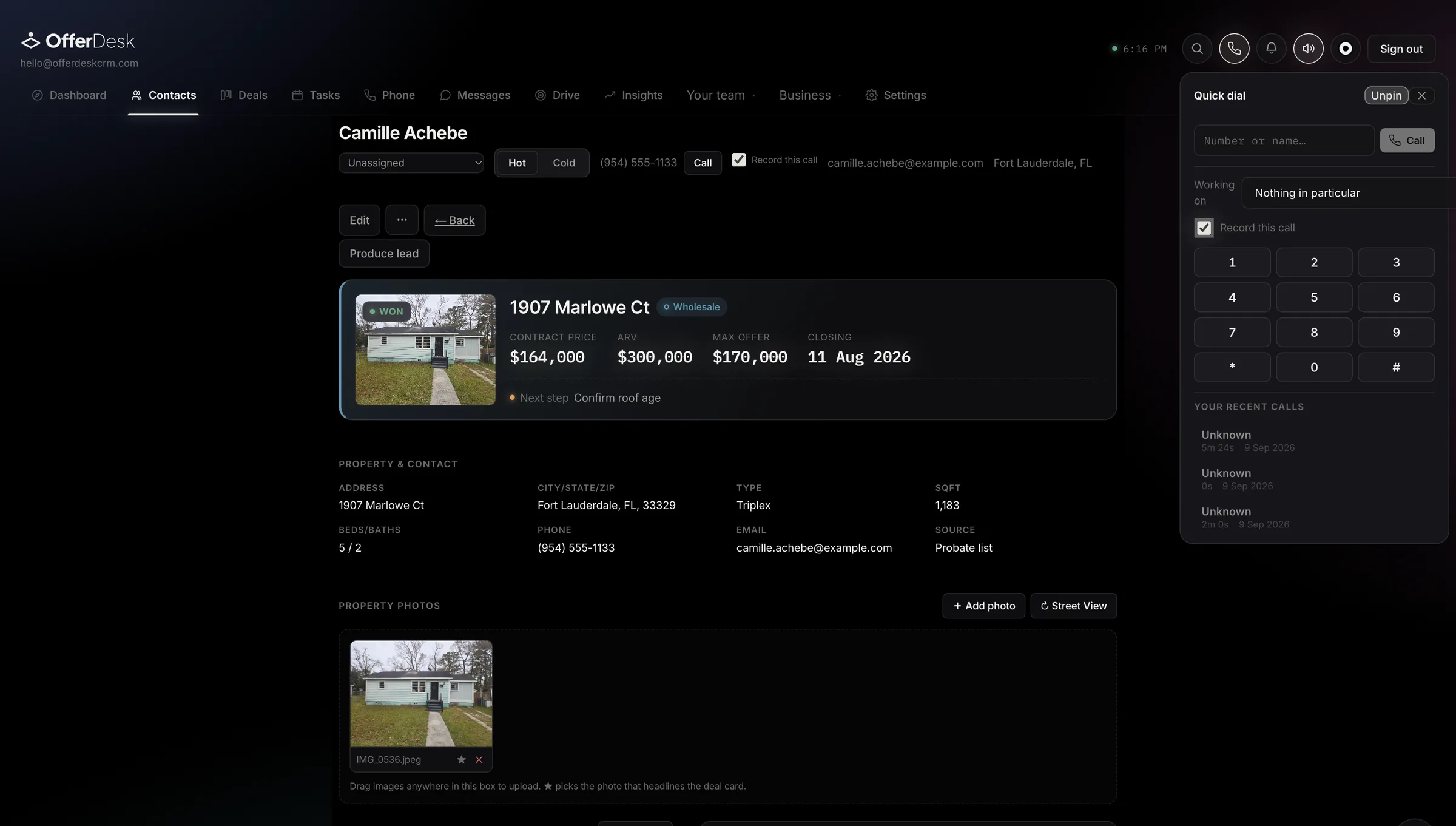Open the Unassigned assignee dropdown

click(x=411, y=163)
